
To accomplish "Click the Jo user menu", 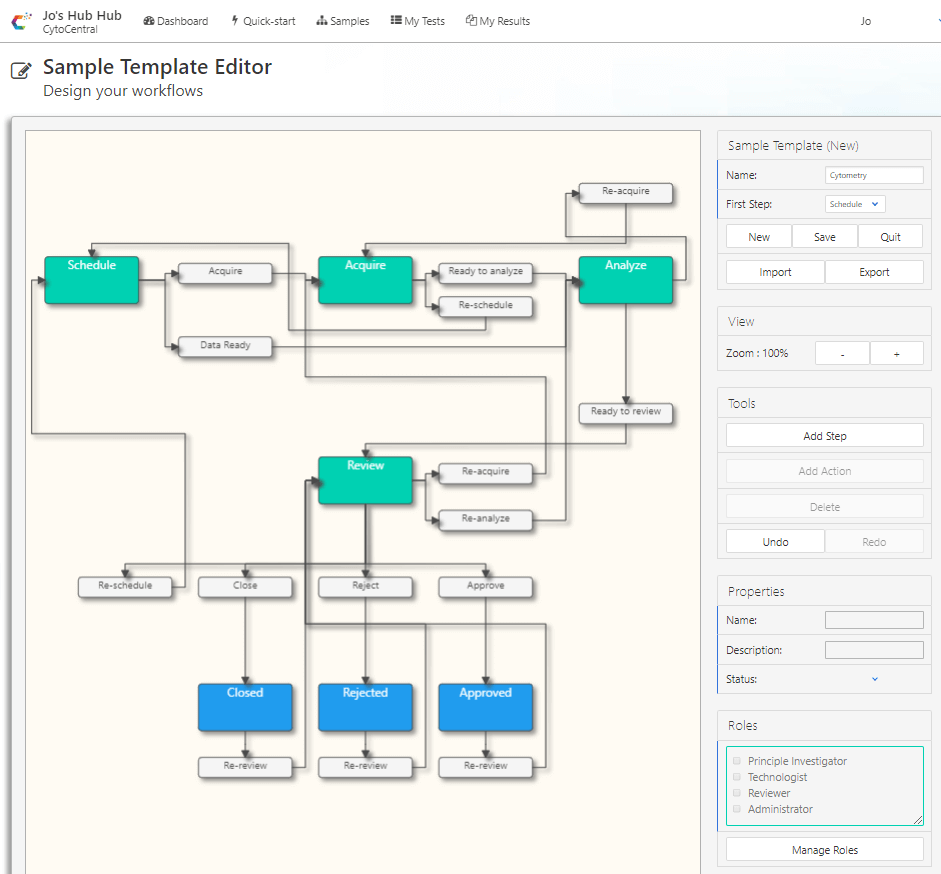I will coord(865,21).
